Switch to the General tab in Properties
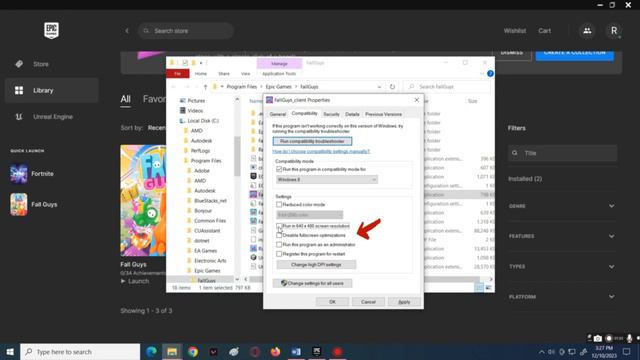Viewport: 640px width, 360px height. point(278,114)
